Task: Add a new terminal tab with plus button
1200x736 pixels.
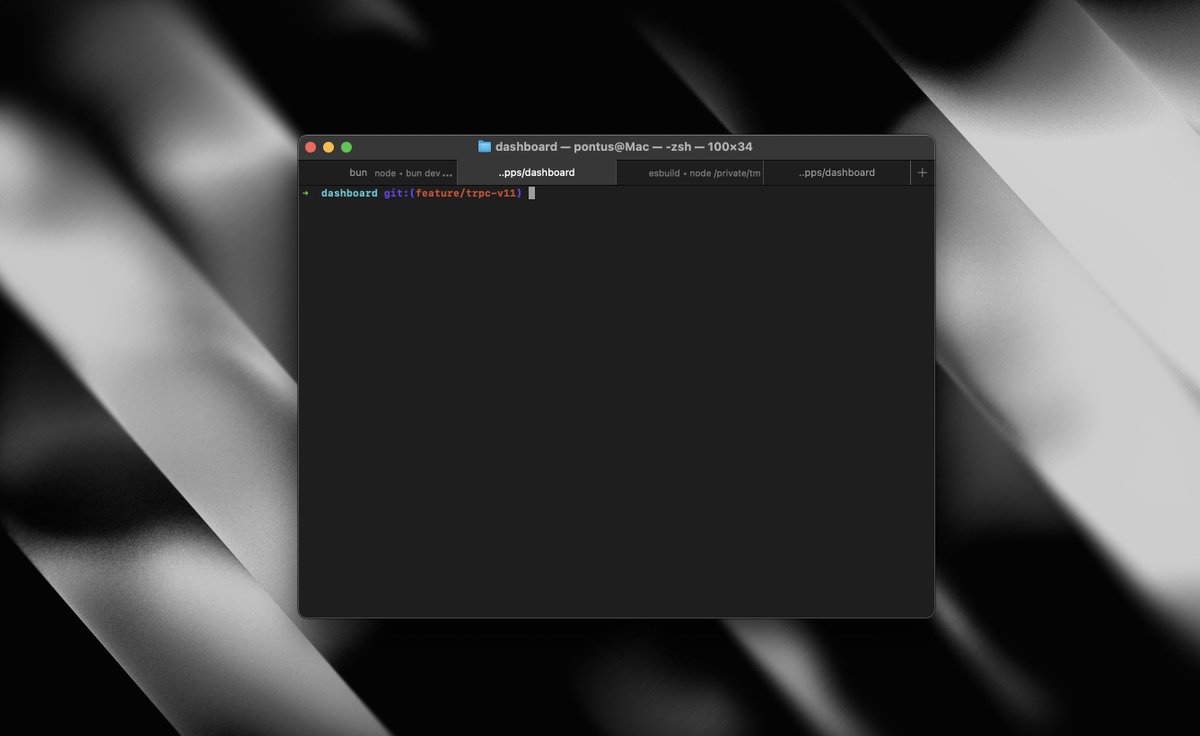Action: tap(922, 173)
